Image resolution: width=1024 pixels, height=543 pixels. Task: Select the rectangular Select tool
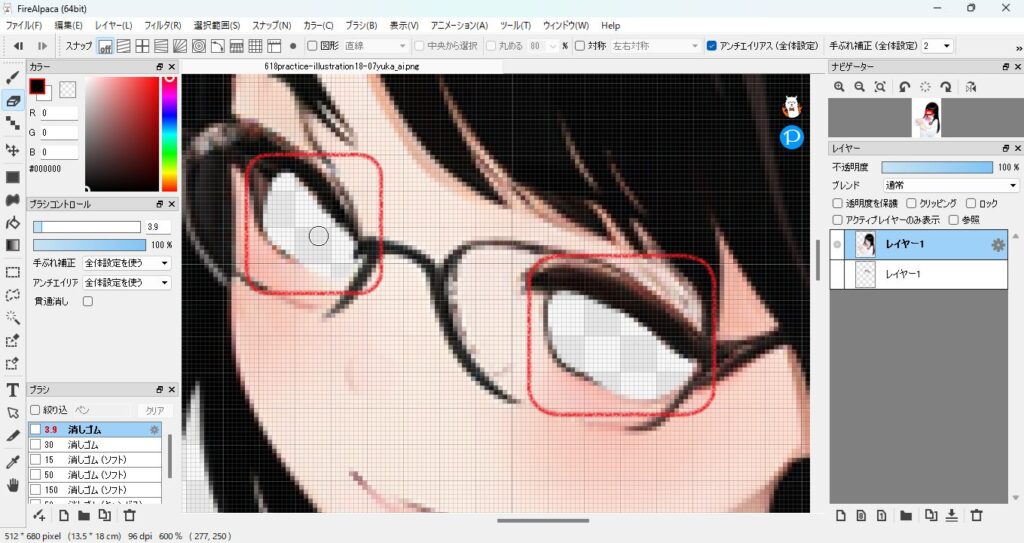12,272
